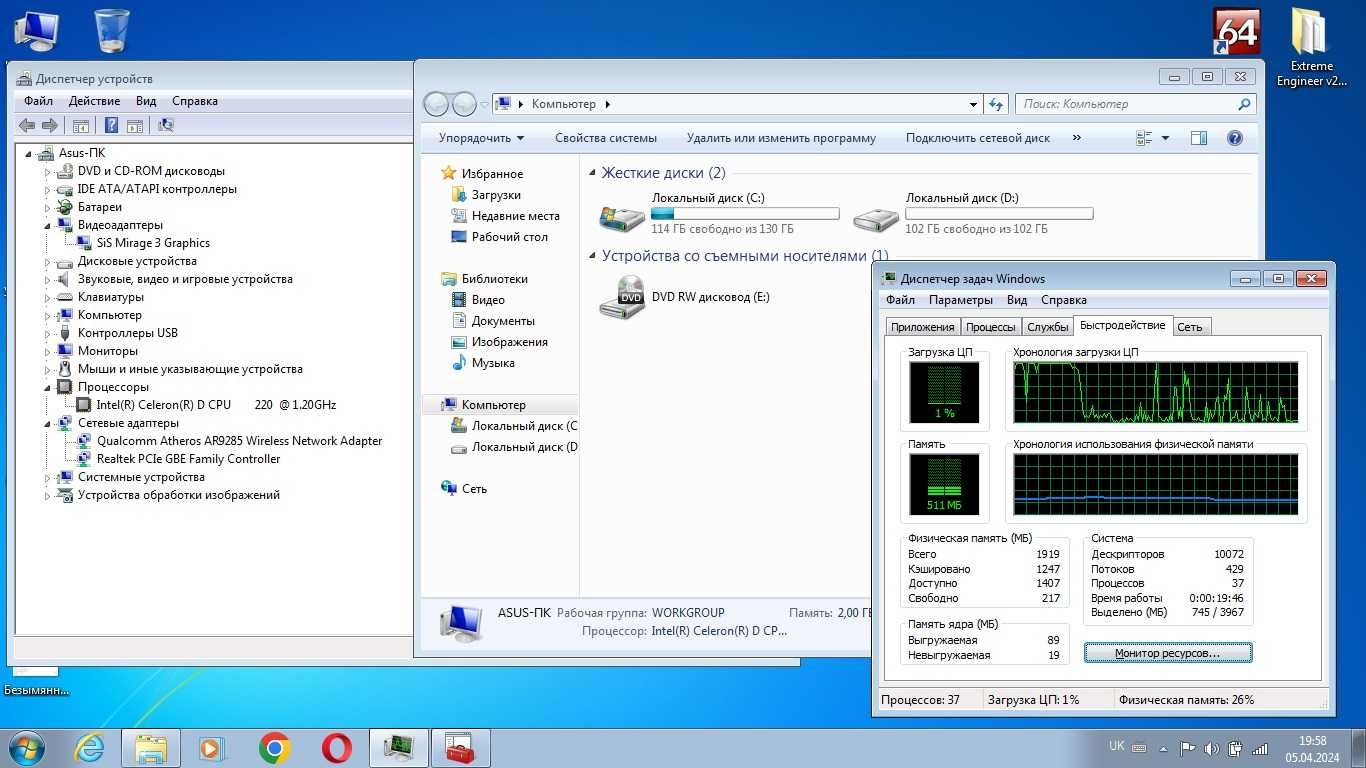The height and width of the screenshot is (768, 1366).
Task: Open Windows Media Player from the taskbar
Action: point(212,748)
